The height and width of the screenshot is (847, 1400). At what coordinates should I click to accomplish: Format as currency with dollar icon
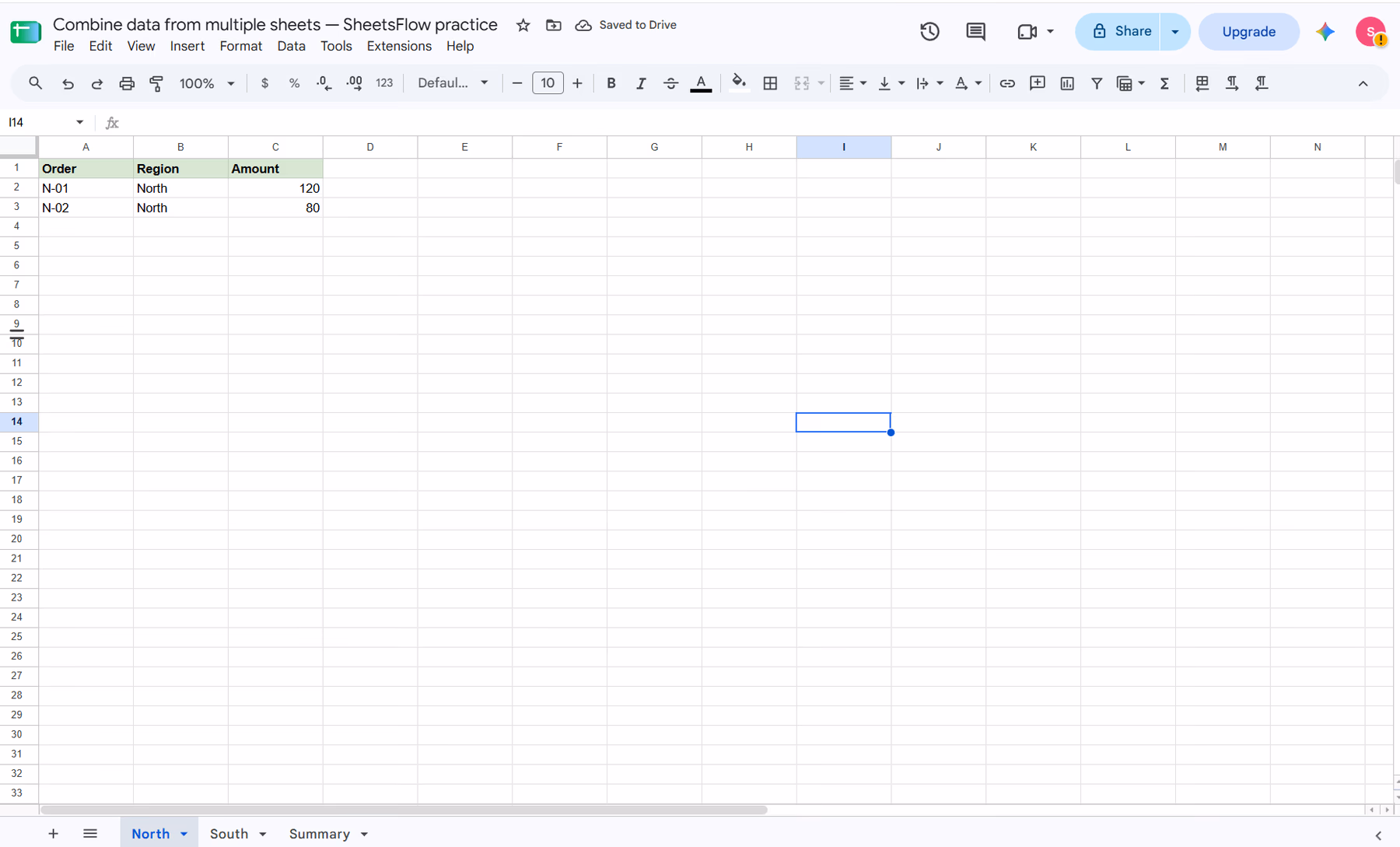(264, 83)
